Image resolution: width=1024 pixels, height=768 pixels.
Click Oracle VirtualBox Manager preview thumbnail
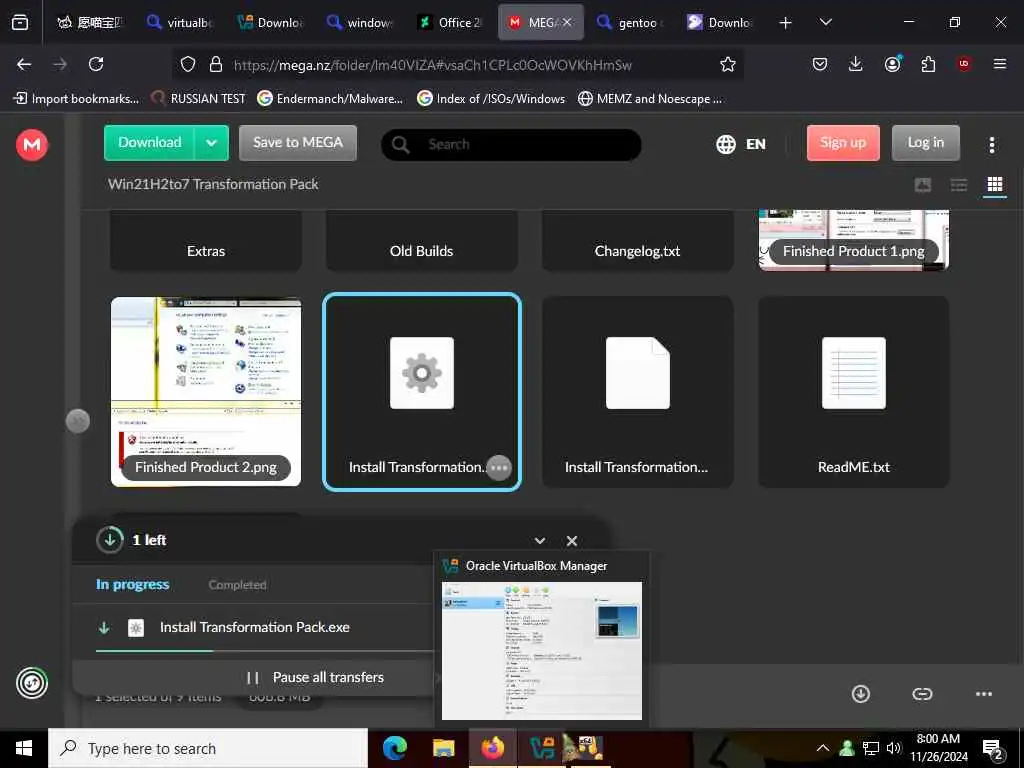541,650
